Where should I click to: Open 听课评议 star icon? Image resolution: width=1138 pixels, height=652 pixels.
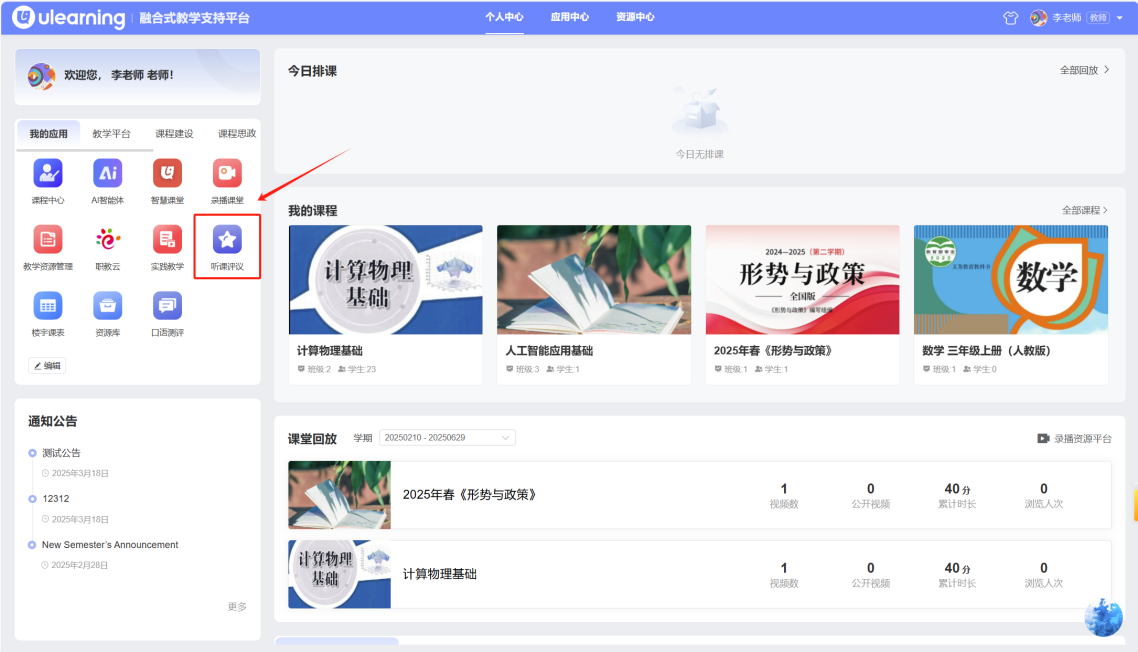[227, 239]
